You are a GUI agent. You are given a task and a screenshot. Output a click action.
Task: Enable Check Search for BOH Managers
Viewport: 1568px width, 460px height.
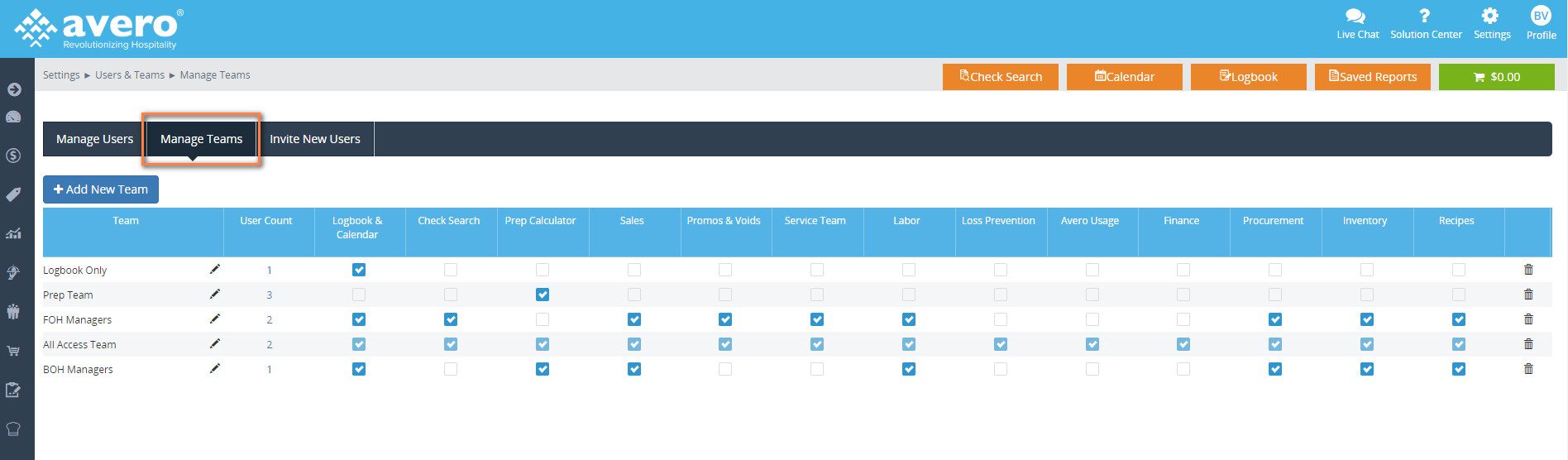point(451,369)
